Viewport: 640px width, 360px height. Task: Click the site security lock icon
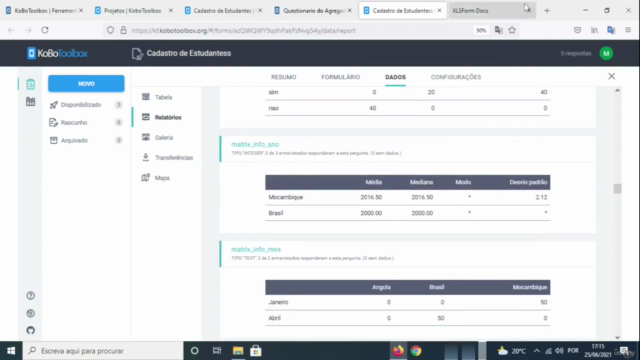click(123, 30)
